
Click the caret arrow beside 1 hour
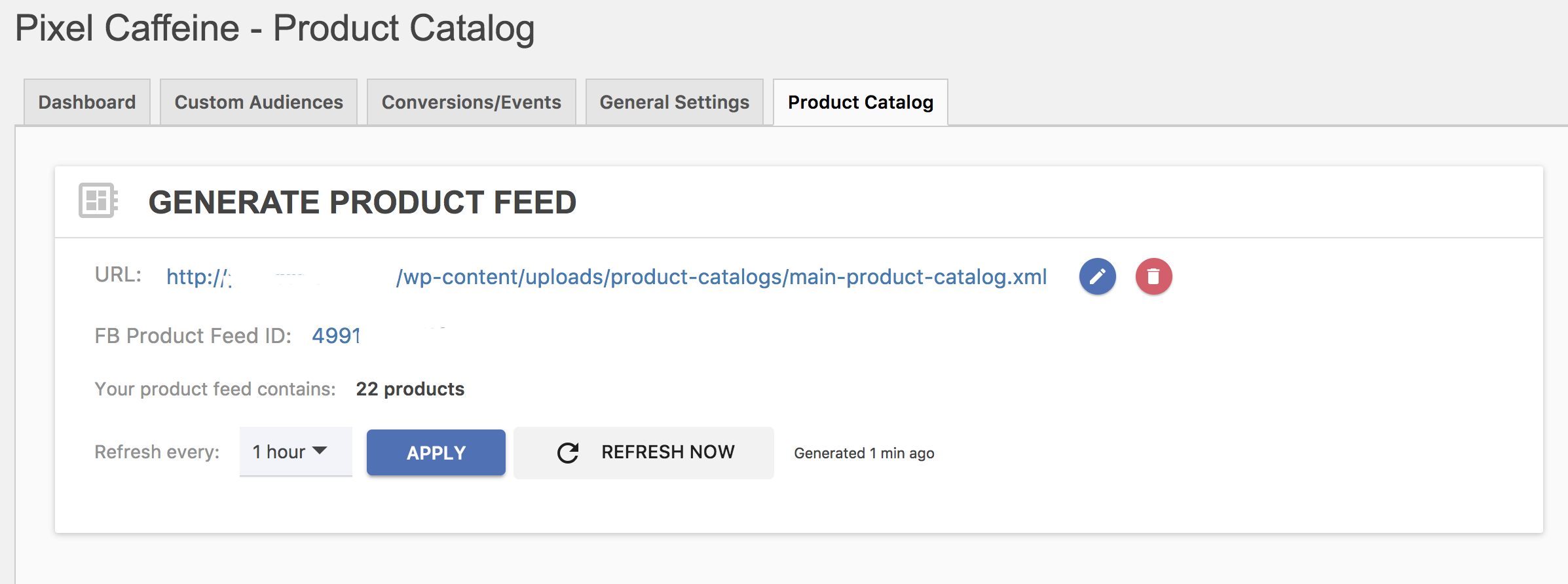click(320, 450)
